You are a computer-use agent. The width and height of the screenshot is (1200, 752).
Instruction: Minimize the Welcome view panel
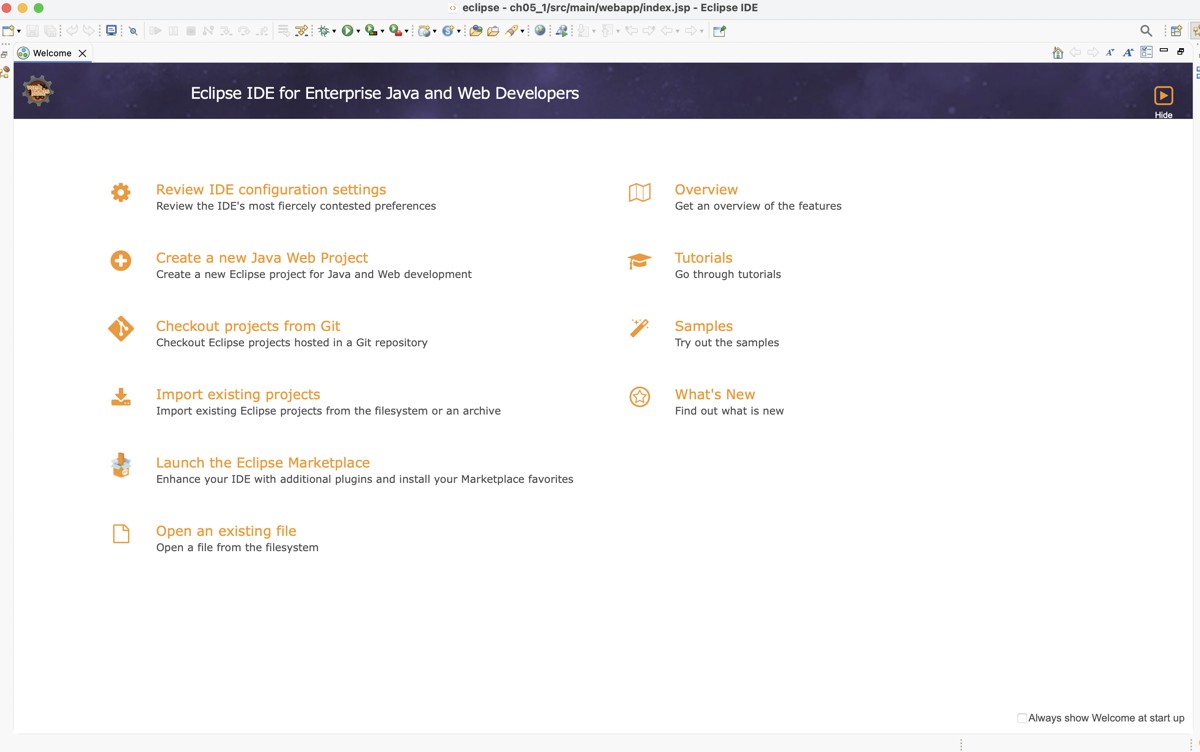(x=1164, y=51)
